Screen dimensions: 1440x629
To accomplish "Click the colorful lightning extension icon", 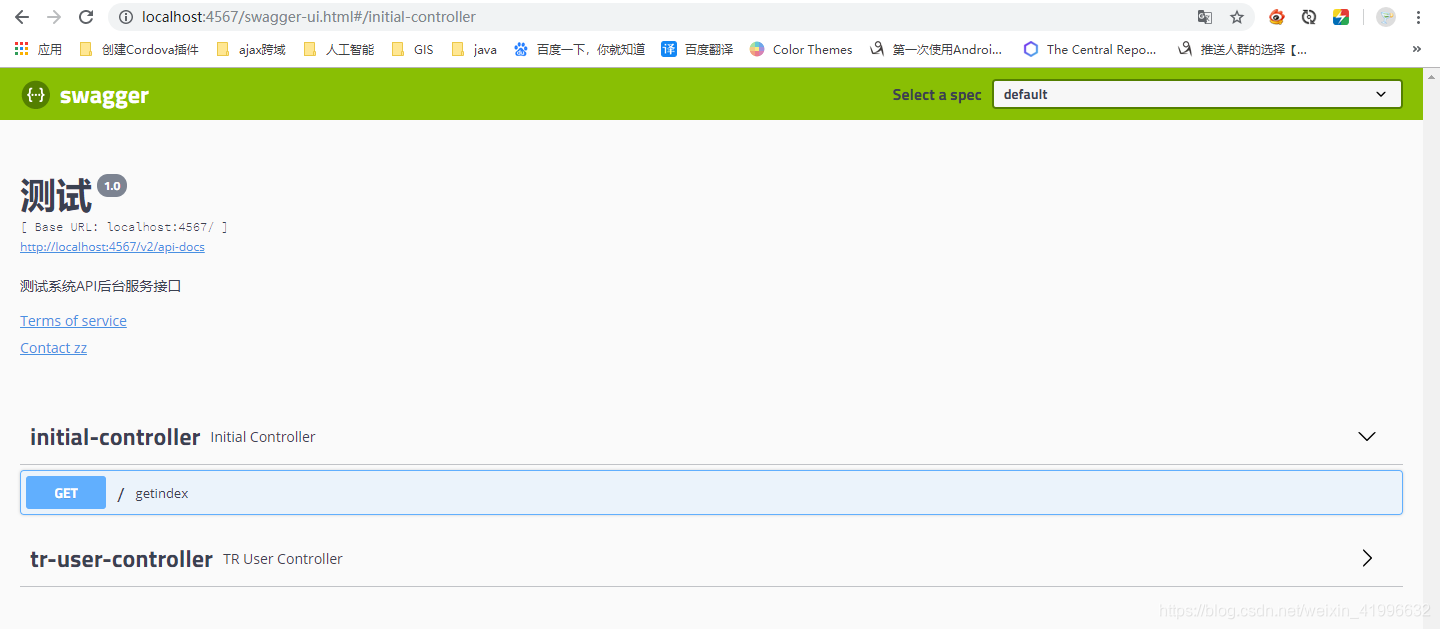I will [1341, 17].
